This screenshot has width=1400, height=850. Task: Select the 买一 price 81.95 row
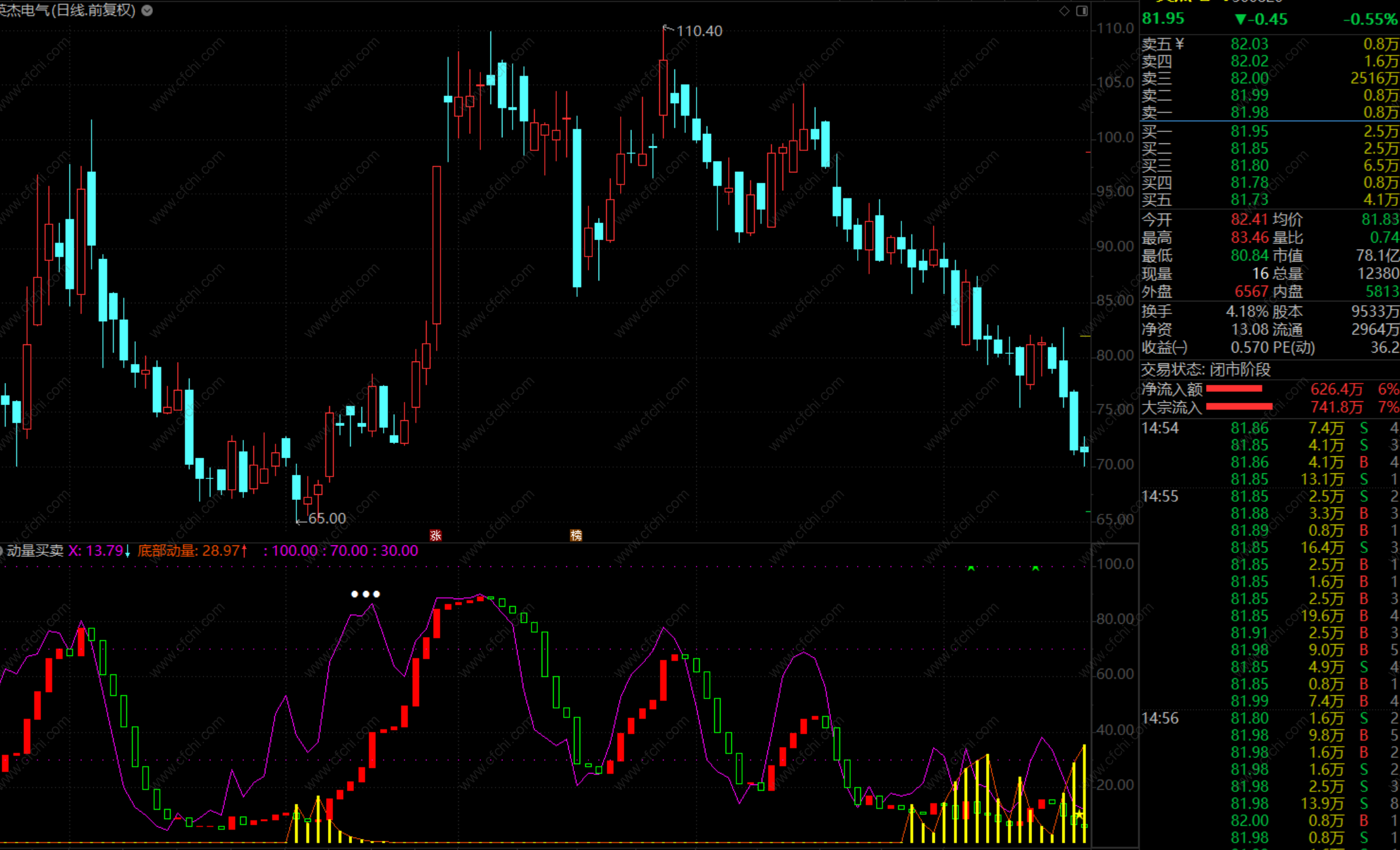pyautogui.click(x=1249, y=131)
